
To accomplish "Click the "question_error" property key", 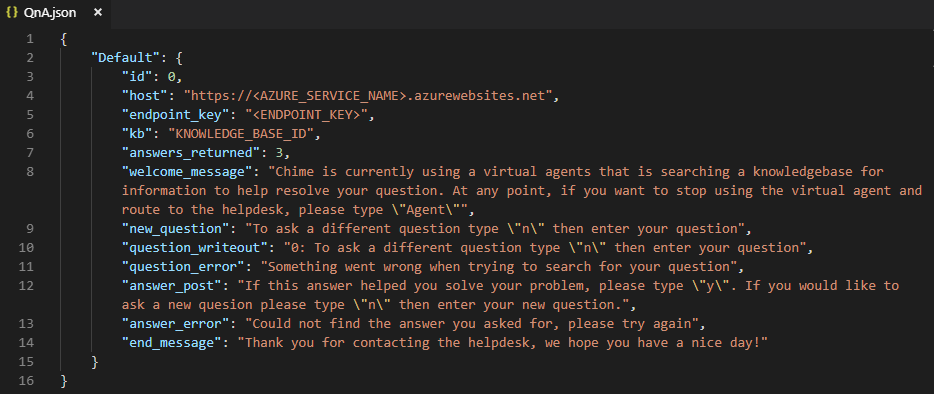I will [183, 266].
